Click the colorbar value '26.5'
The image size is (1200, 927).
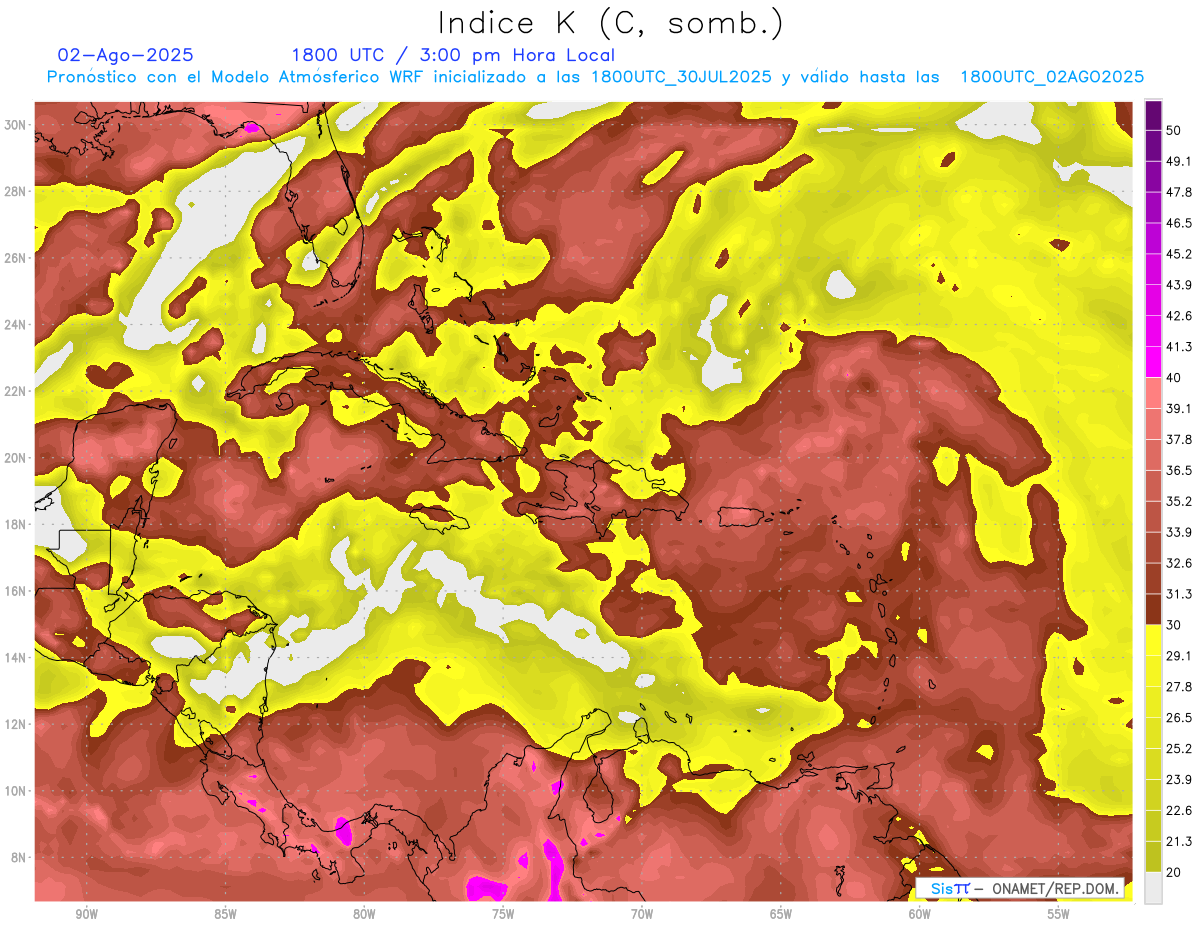[x=1178, y=718]
